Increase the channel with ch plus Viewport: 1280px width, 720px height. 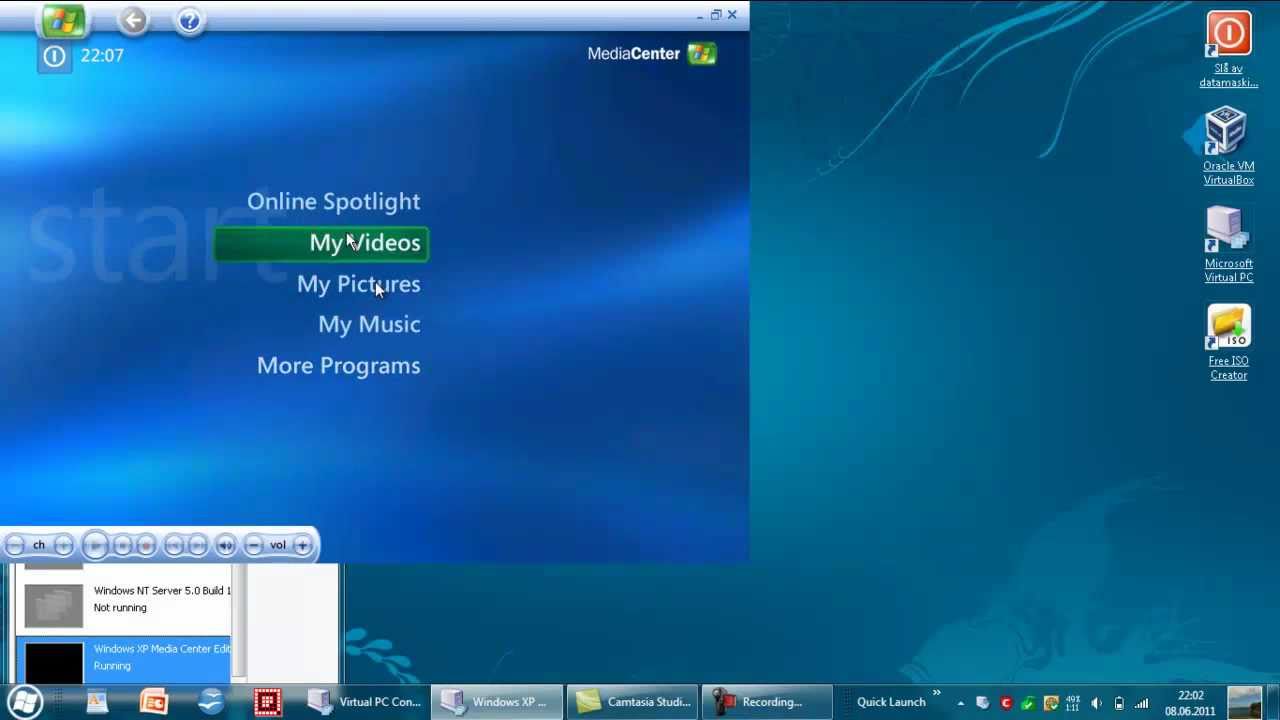click(63, 545)
